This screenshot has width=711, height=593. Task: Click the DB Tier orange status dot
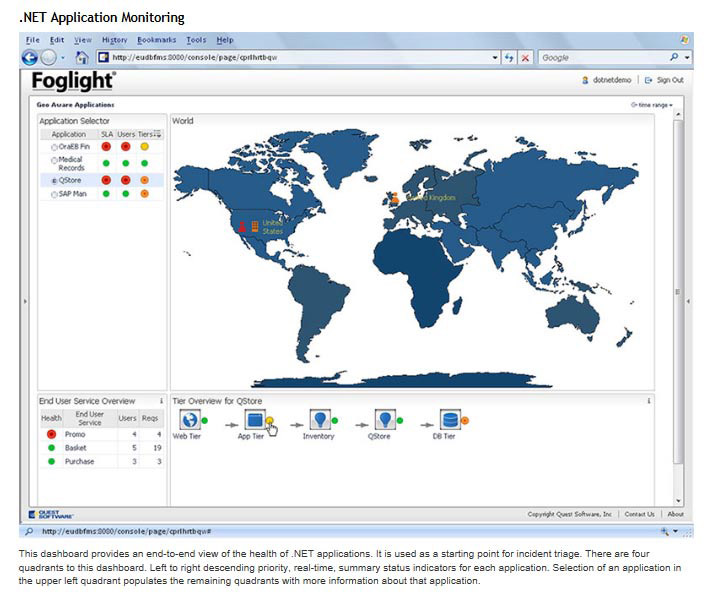pos(465,421)
